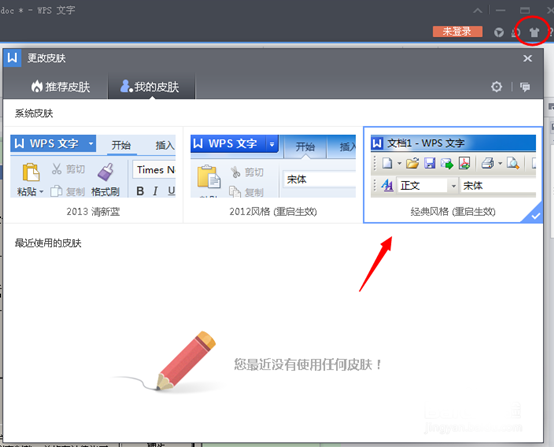Click the checked 经典风格 skin checkmark
Screen dimensions: 554x447
pos(536,216)
